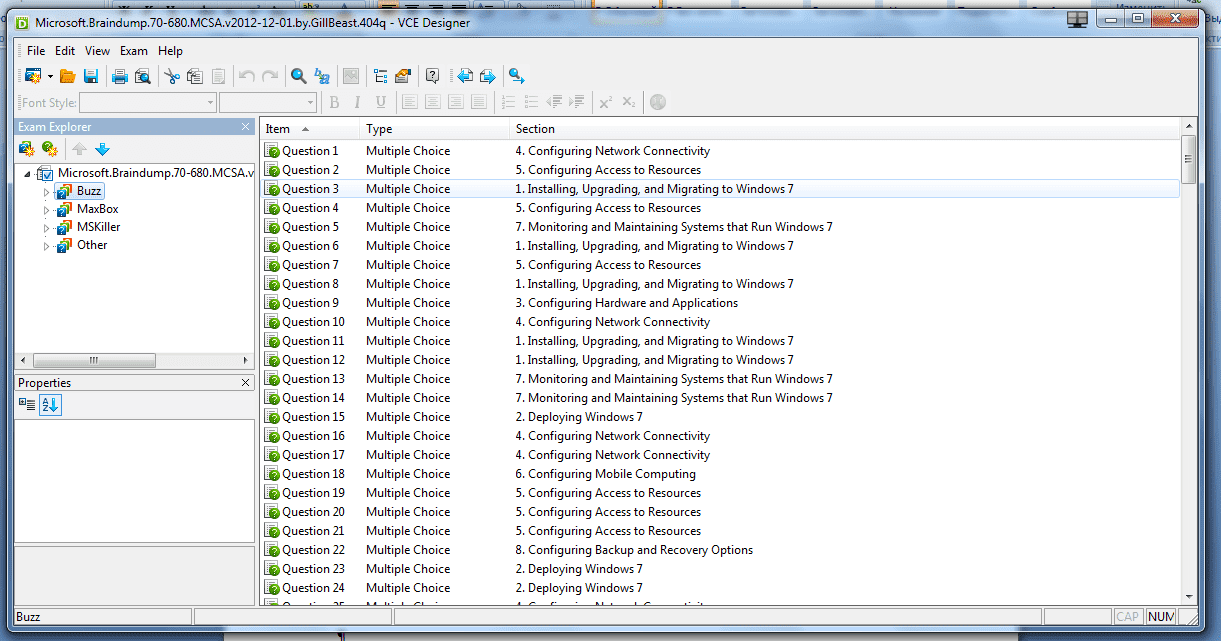Click the New exam toolbar icon
The height and width of the screenshot is (641, 1221).
point(33,76)
